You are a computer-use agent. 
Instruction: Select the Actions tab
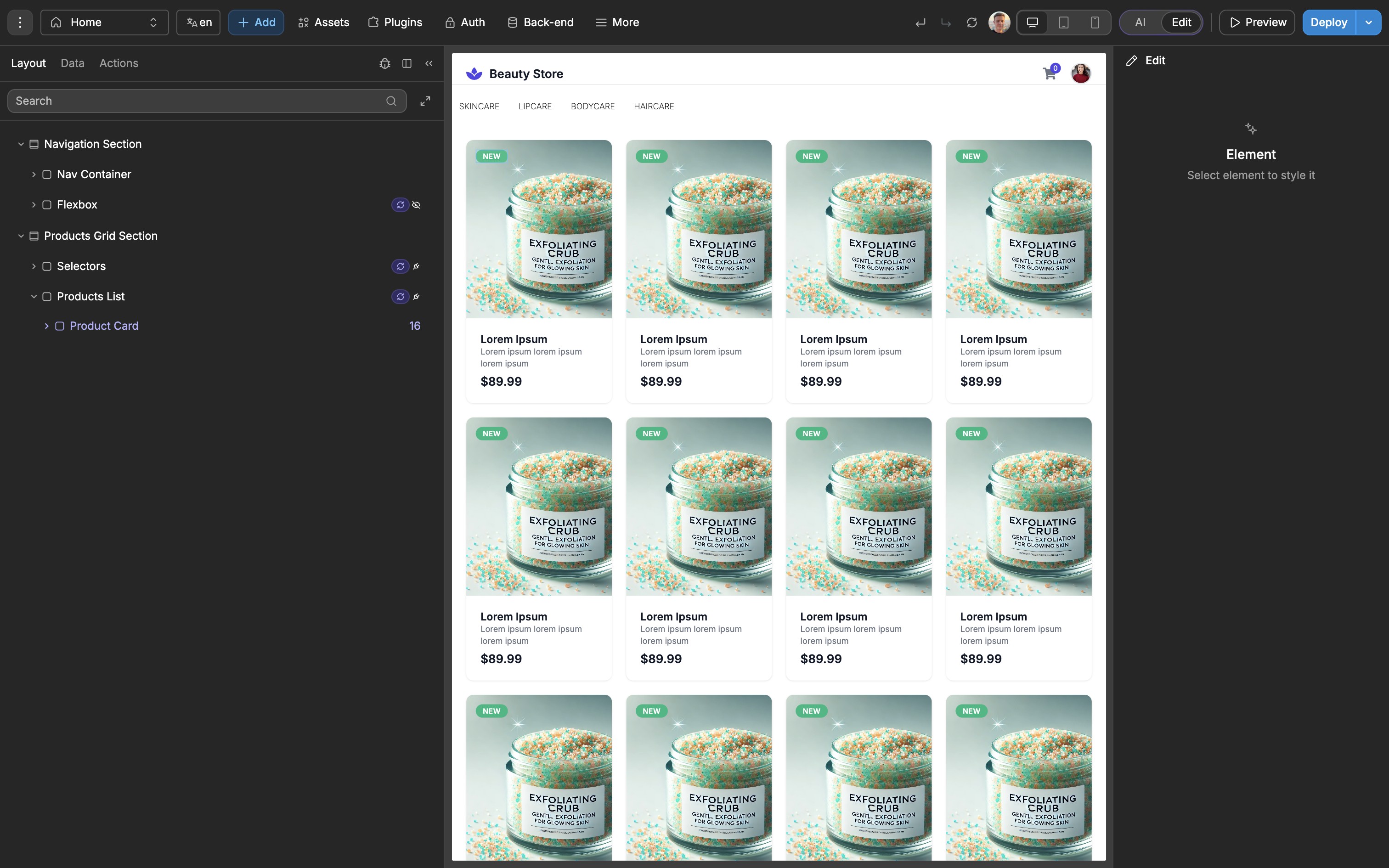tap(119, 63)
